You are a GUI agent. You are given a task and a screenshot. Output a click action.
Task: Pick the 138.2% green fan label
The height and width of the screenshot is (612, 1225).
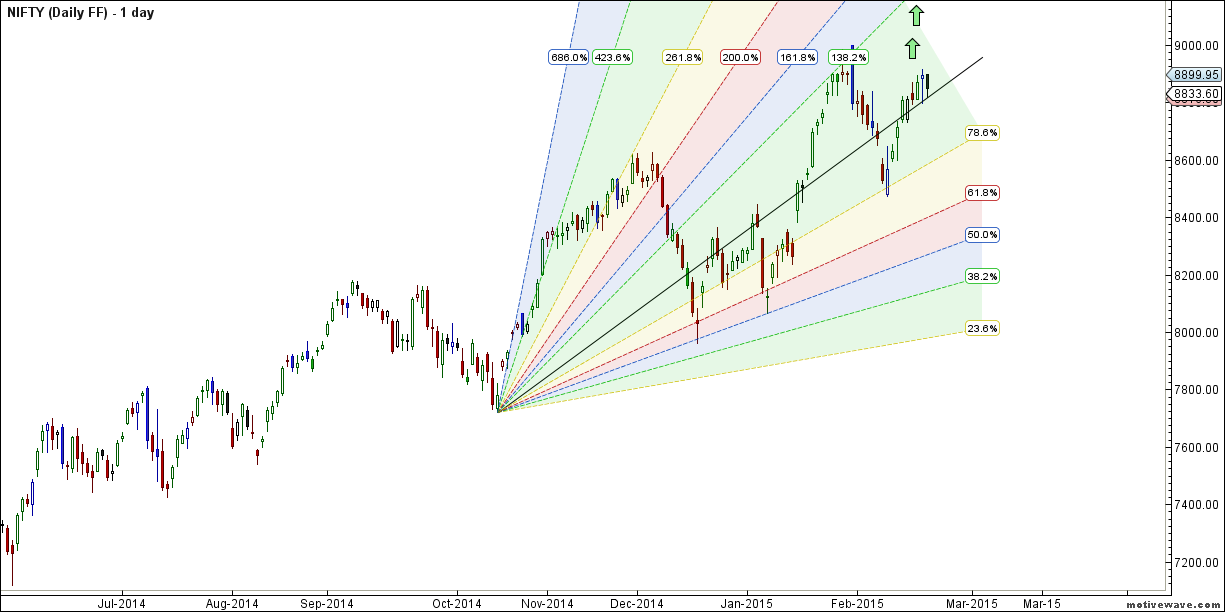click(x=848, y=58)
